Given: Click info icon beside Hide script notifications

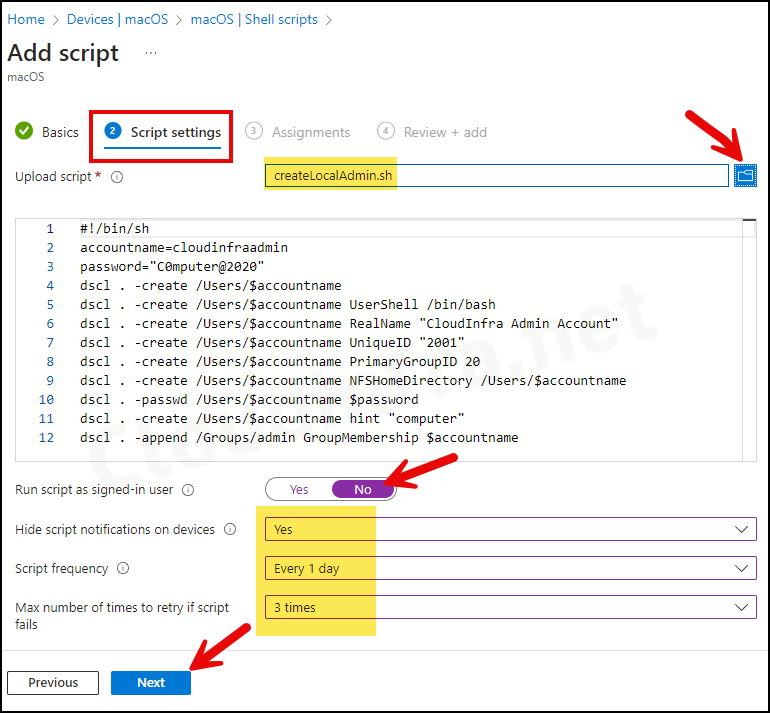Looking at the screenshot, I should (x=230, y=529).
